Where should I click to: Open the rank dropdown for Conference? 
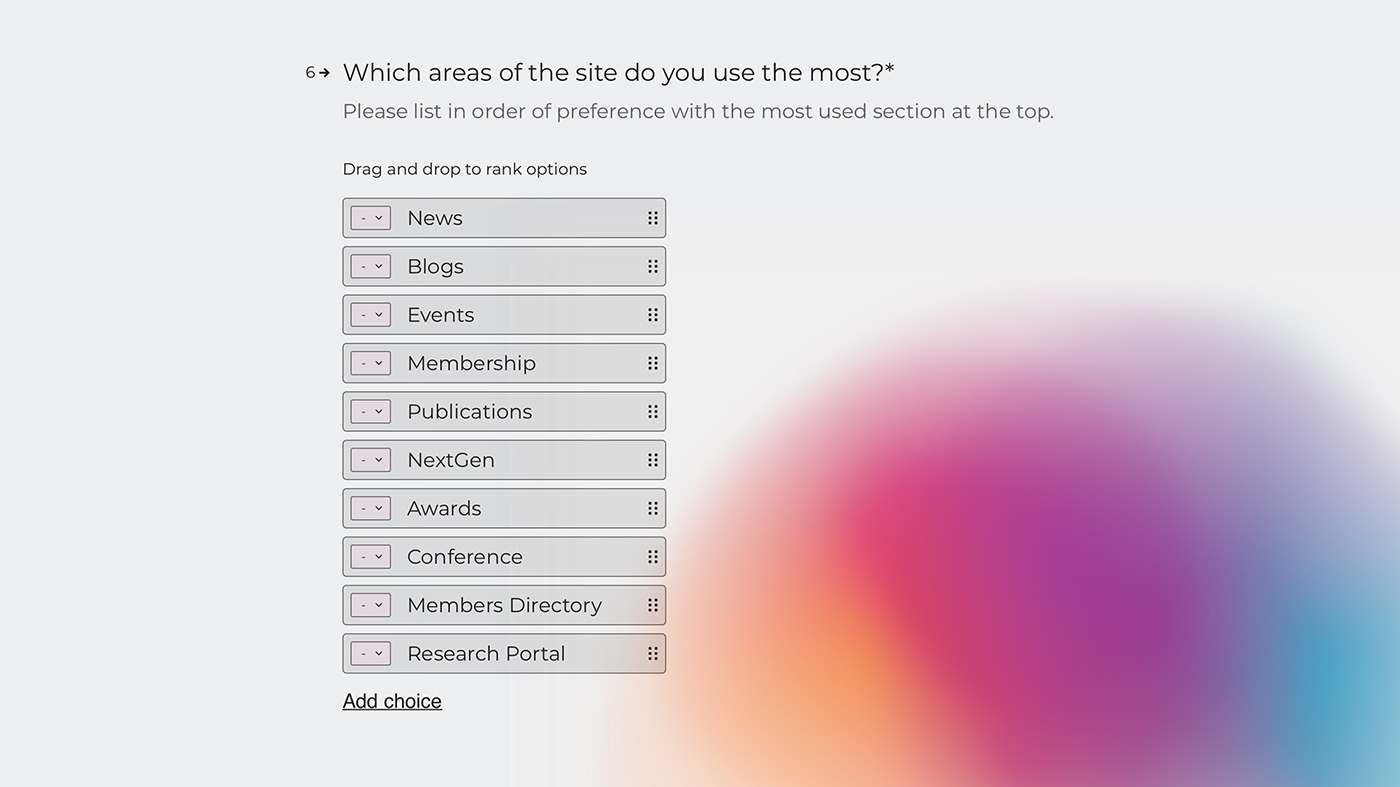pyautogui.click(x=370, y=556)
